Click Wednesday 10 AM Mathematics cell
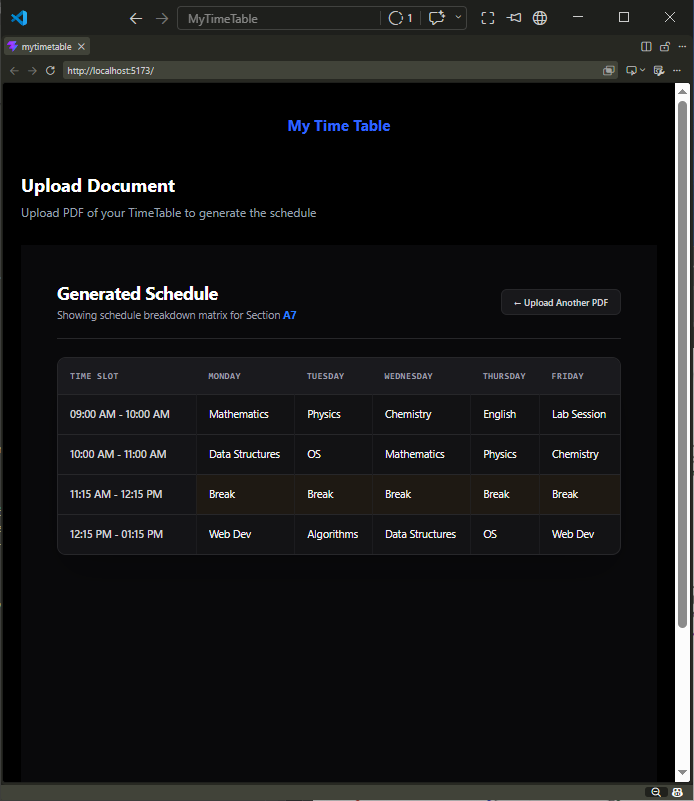The image size is (694, 801). point(421,454)
